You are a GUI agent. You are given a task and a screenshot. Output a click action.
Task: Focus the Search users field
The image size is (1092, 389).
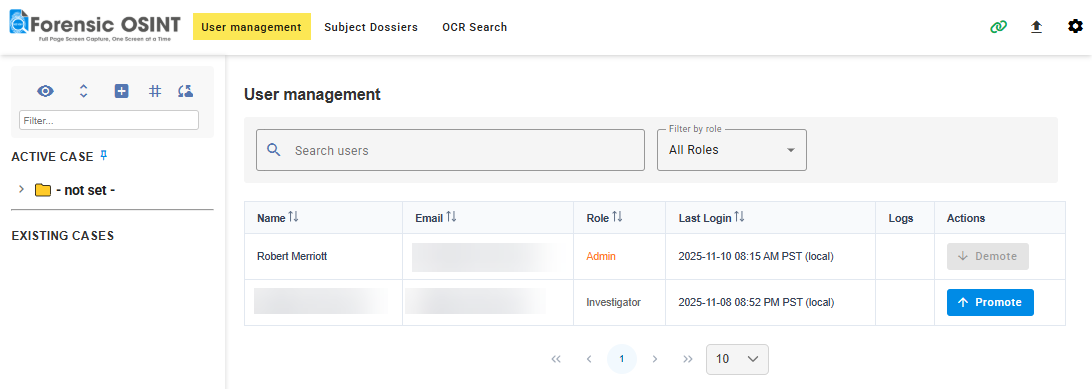pyautogui.click(x=450, y=150)
